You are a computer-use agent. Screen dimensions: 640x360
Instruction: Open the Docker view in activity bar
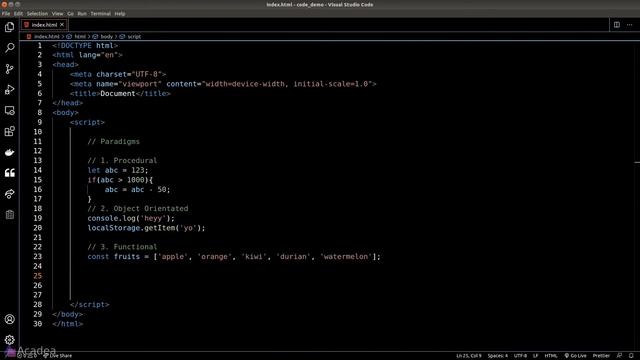pos(9,152)
